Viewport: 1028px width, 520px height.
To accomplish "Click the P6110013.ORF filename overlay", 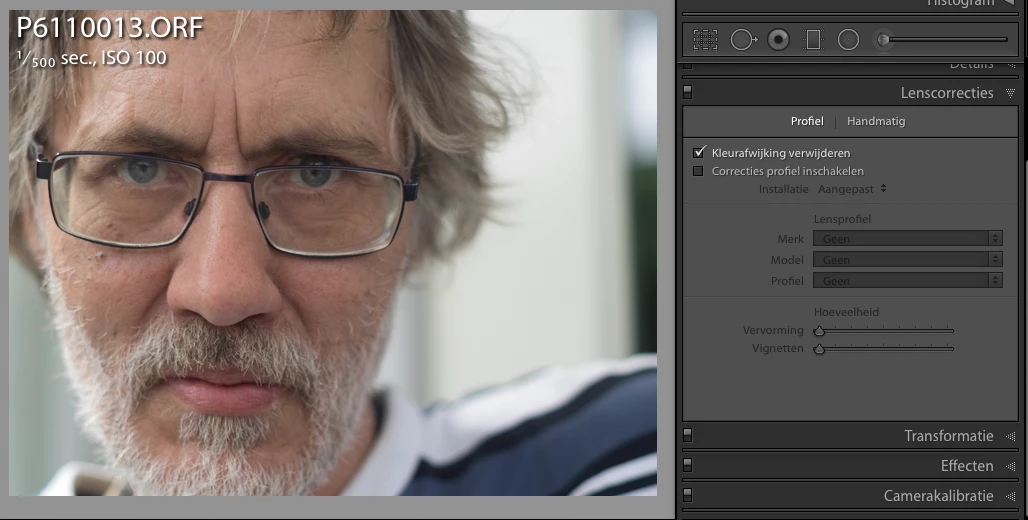I will (x=110, y=28).
